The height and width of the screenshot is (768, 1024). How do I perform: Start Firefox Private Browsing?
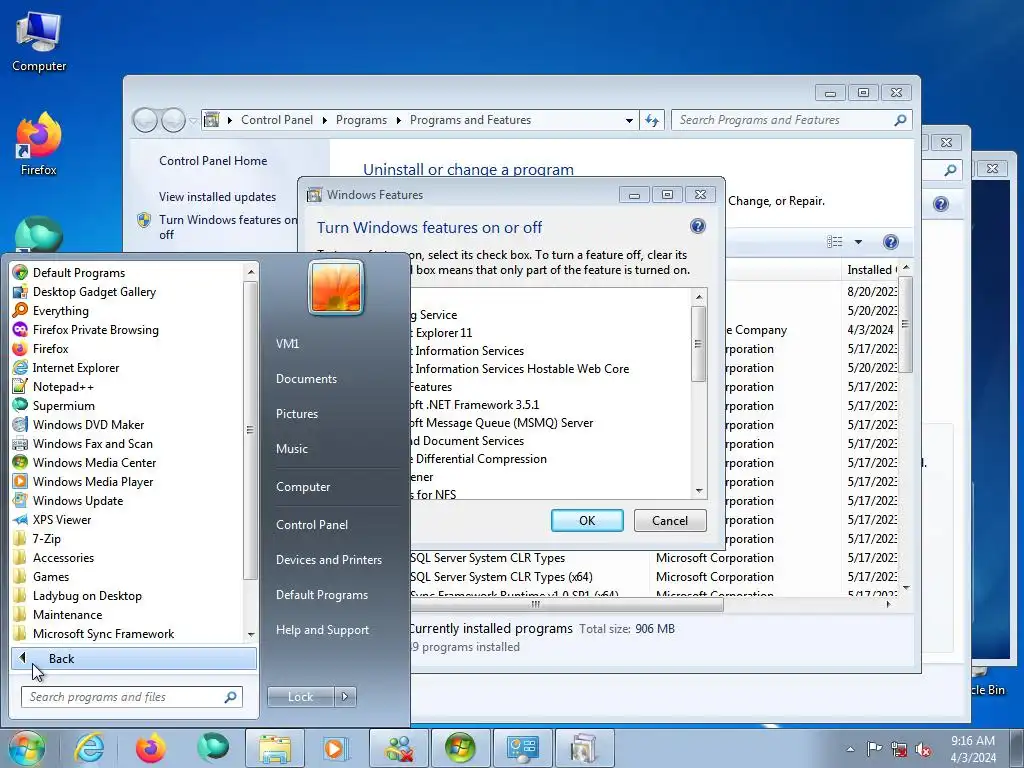[86, 329]
